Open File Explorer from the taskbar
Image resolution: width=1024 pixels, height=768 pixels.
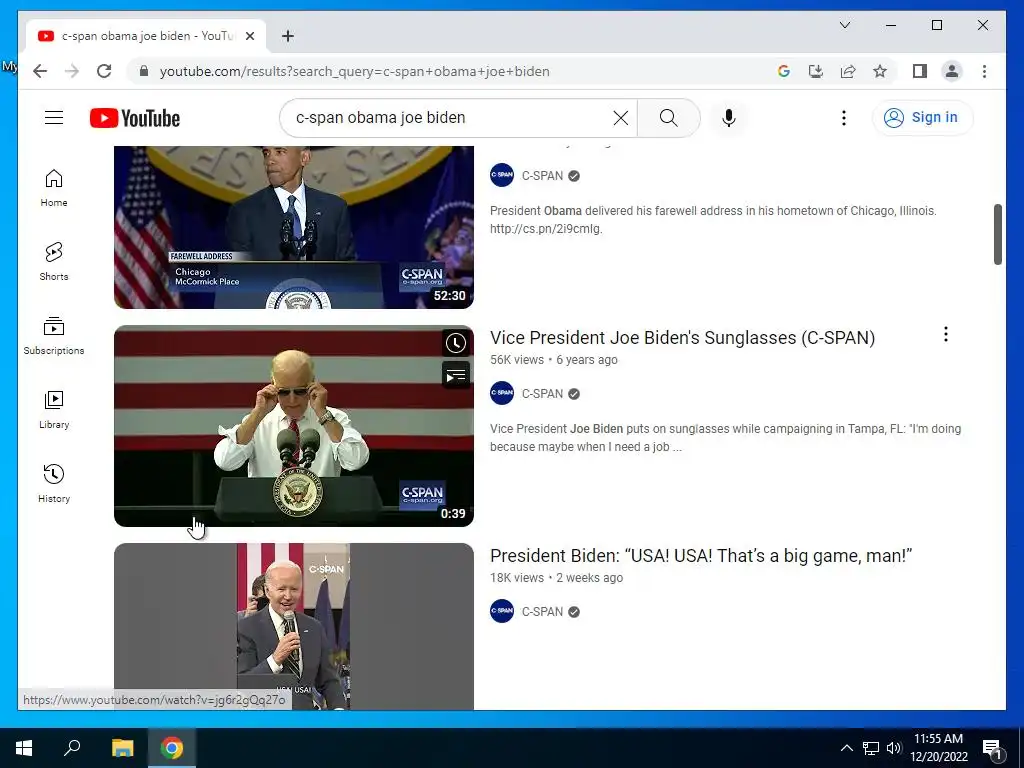point(122,748)
